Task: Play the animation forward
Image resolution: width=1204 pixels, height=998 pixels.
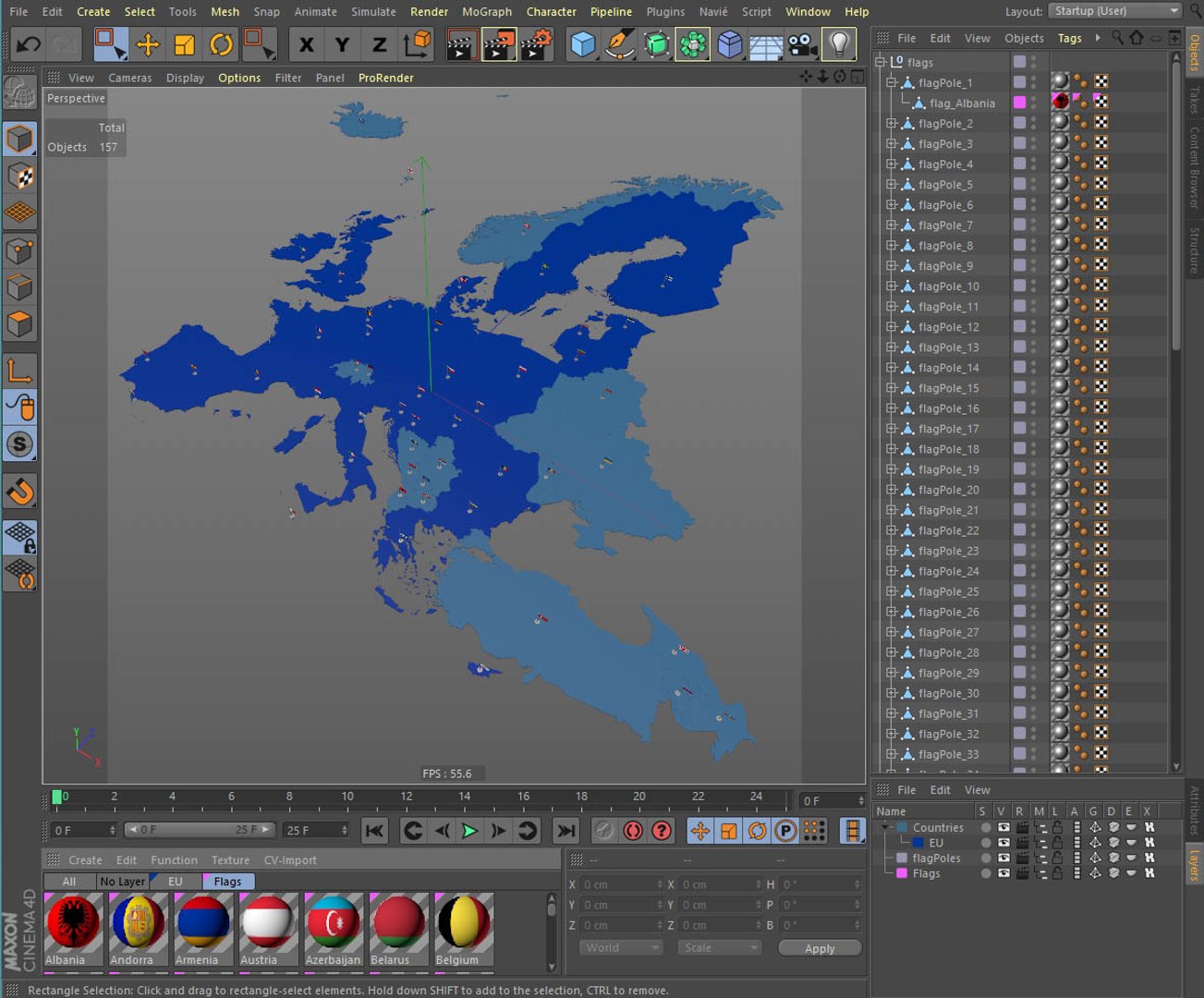Action: click(469, 831)
